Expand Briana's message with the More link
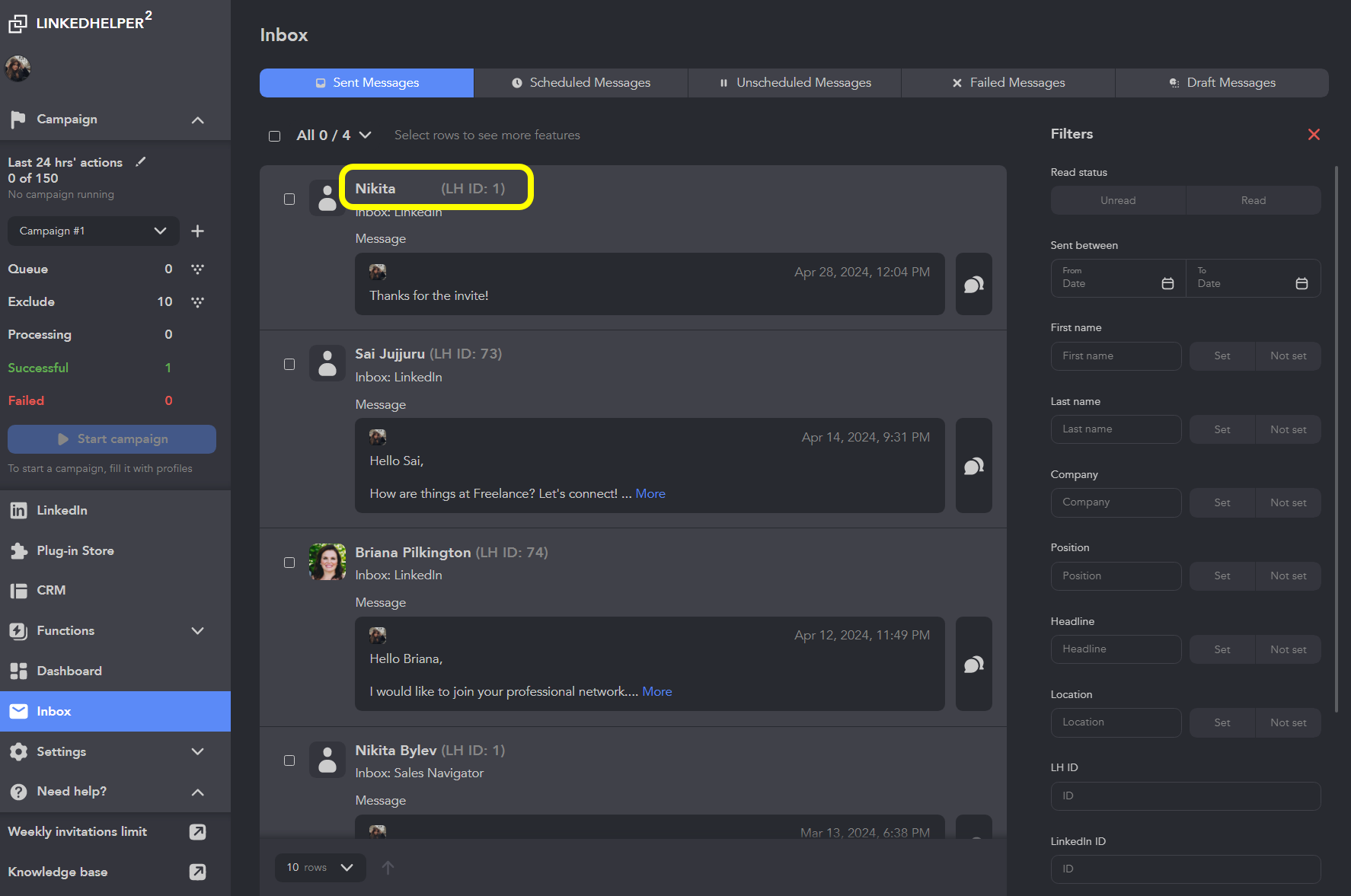The image size is (1351, 896). tap(657, 691)
